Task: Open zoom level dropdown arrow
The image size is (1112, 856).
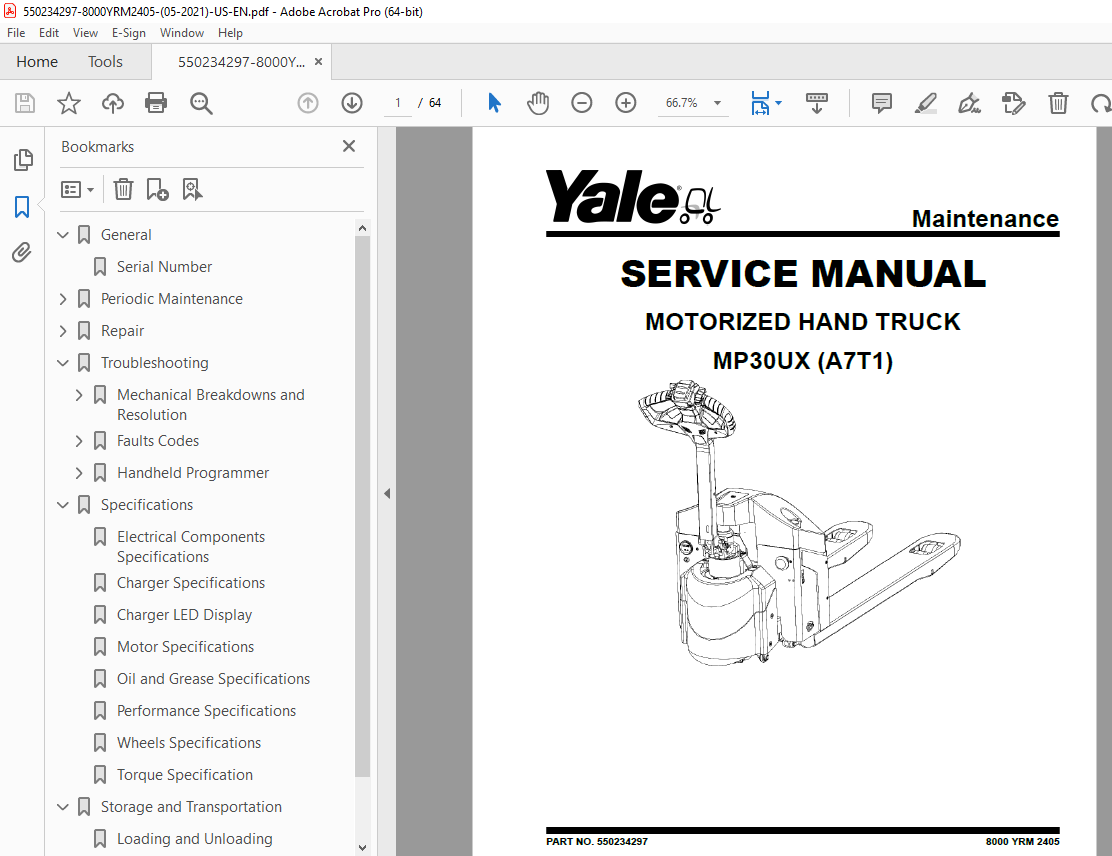Action: pos(718,104)
